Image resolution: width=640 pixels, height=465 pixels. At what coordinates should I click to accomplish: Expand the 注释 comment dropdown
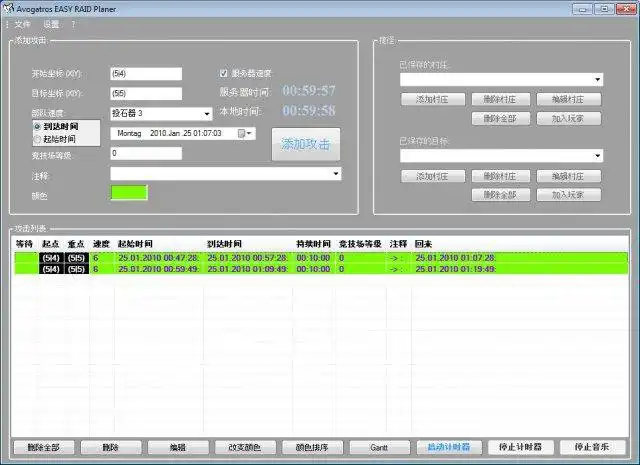pos(336,174)
